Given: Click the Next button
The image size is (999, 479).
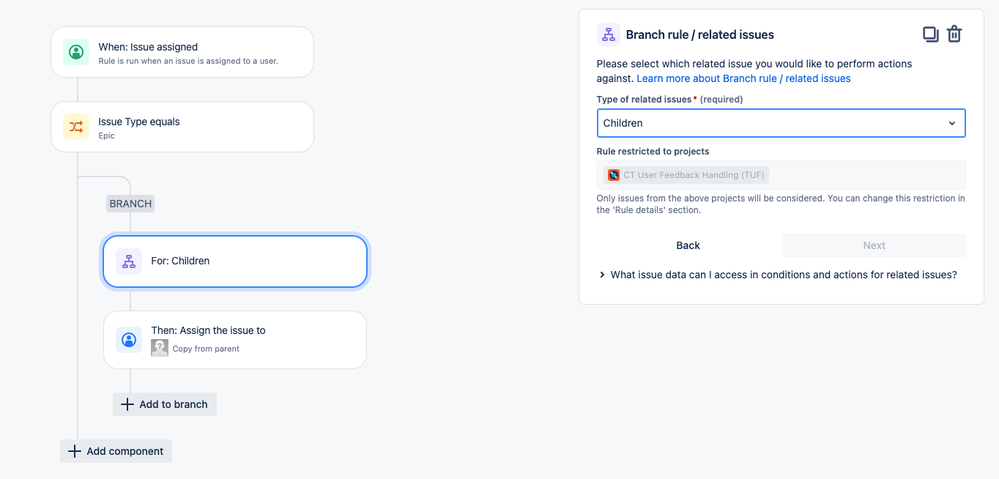Looking at the screenshot, I should 874,245.
